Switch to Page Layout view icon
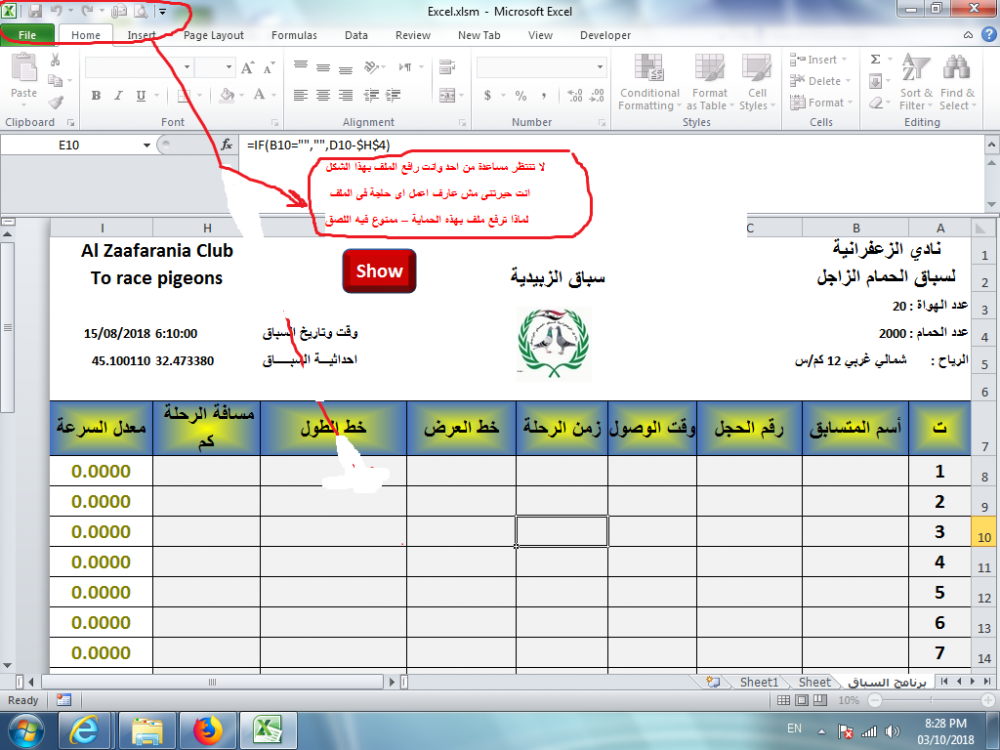1000x750 pixels. 802,700
